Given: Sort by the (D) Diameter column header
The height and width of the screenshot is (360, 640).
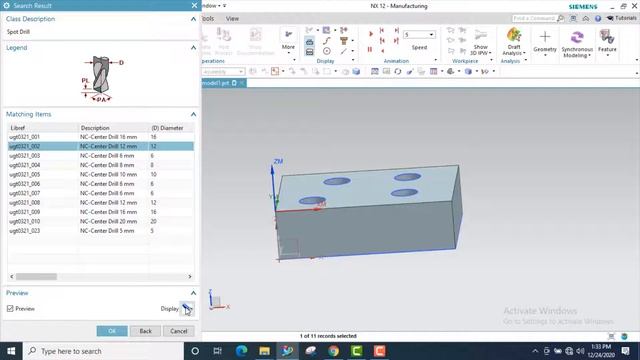Looking at the screenshot, I should click(x=171, y=128).
